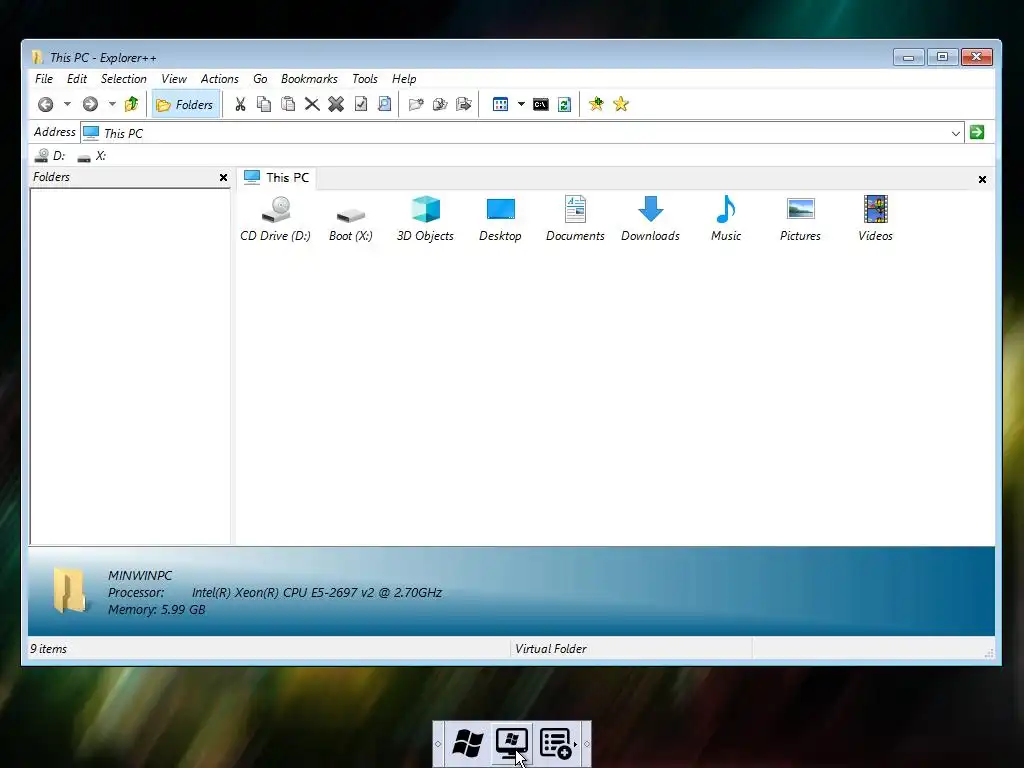This screenshot has width=1024, height=768.
Task: Click the list-plus icon in bottom dock
Action: 556,744
